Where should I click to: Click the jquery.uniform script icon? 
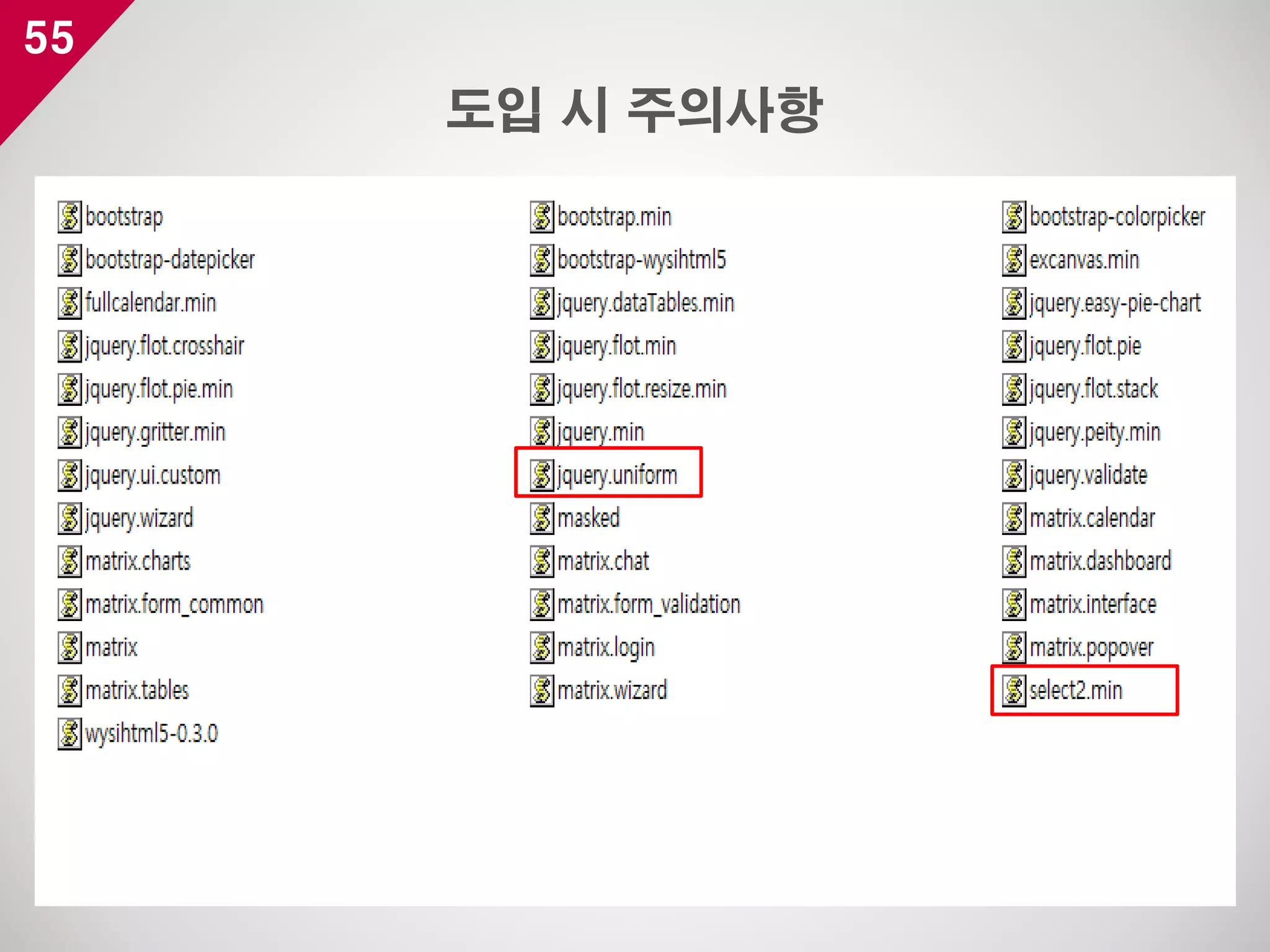point(542,475)
